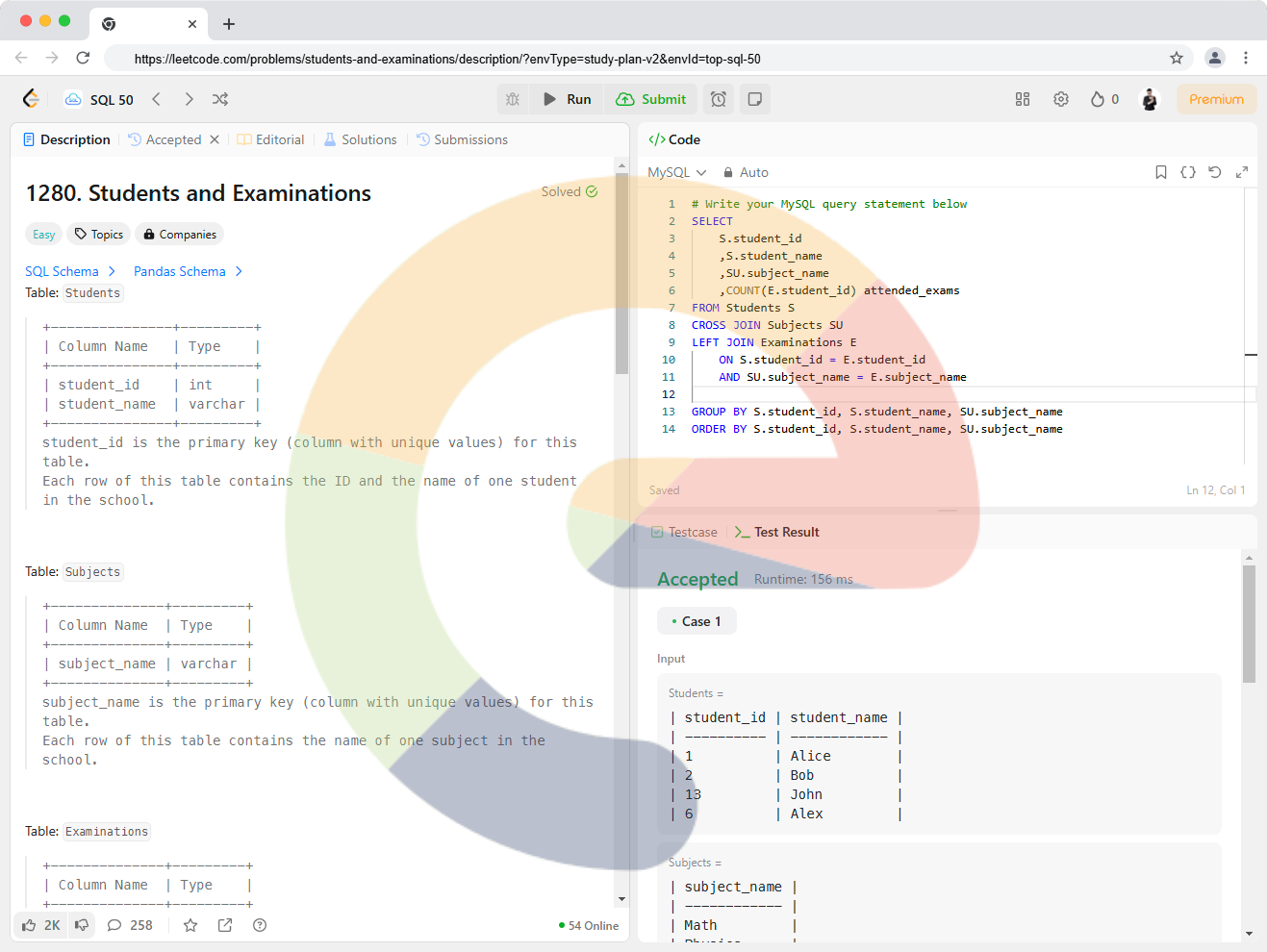Open the Editorial tab
1267x952 pixels.
click(271, 139)
